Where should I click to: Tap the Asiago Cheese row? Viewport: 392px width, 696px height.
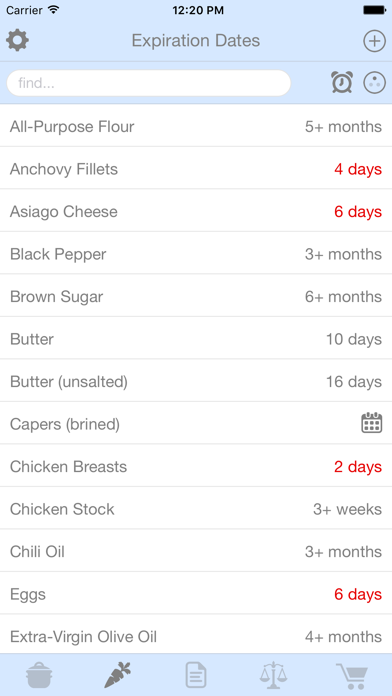[x=196, y=212]
